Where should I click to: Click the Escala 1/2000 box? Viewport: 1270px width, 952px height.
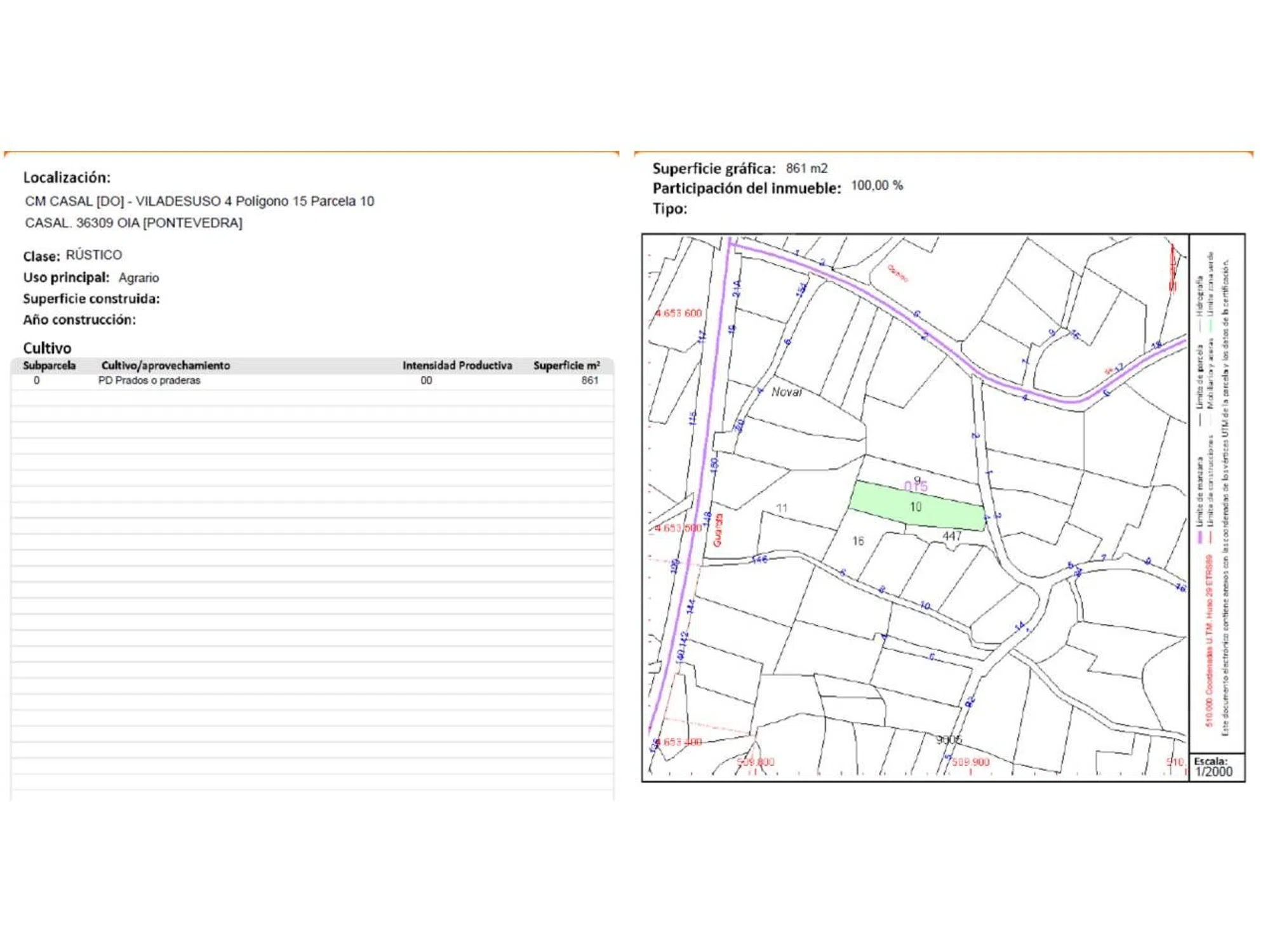pyautogui.click(x=1215, y=767)
